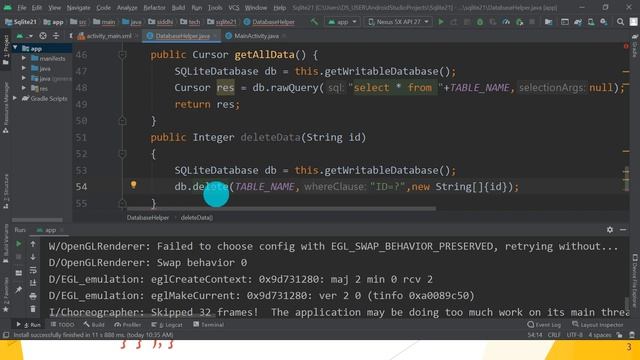The width and height of the screenshot is (640, 360).
Task: Open Run panel settings gear
Action: 610,230
